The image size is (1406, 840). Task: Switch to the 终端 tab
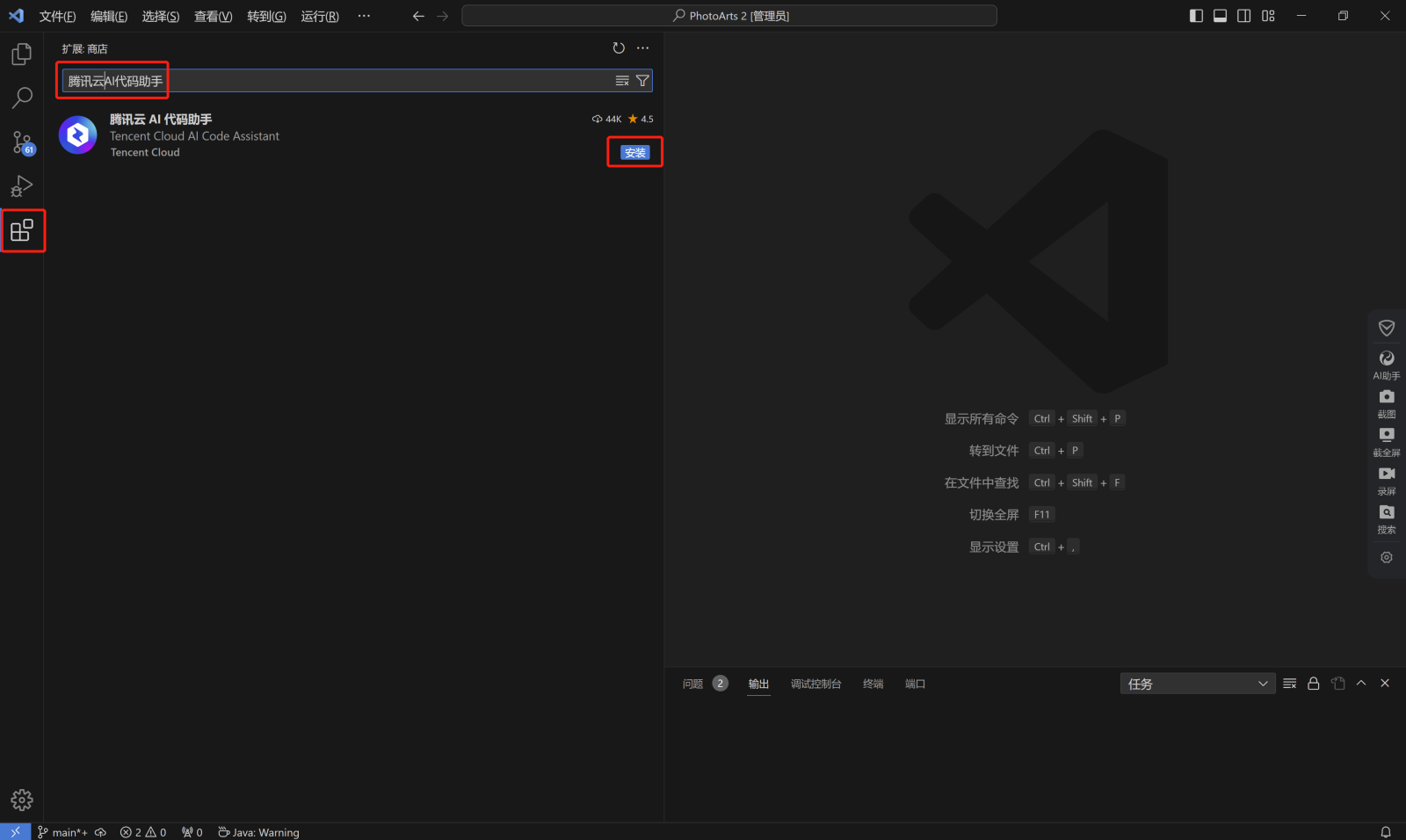[873, 684]
